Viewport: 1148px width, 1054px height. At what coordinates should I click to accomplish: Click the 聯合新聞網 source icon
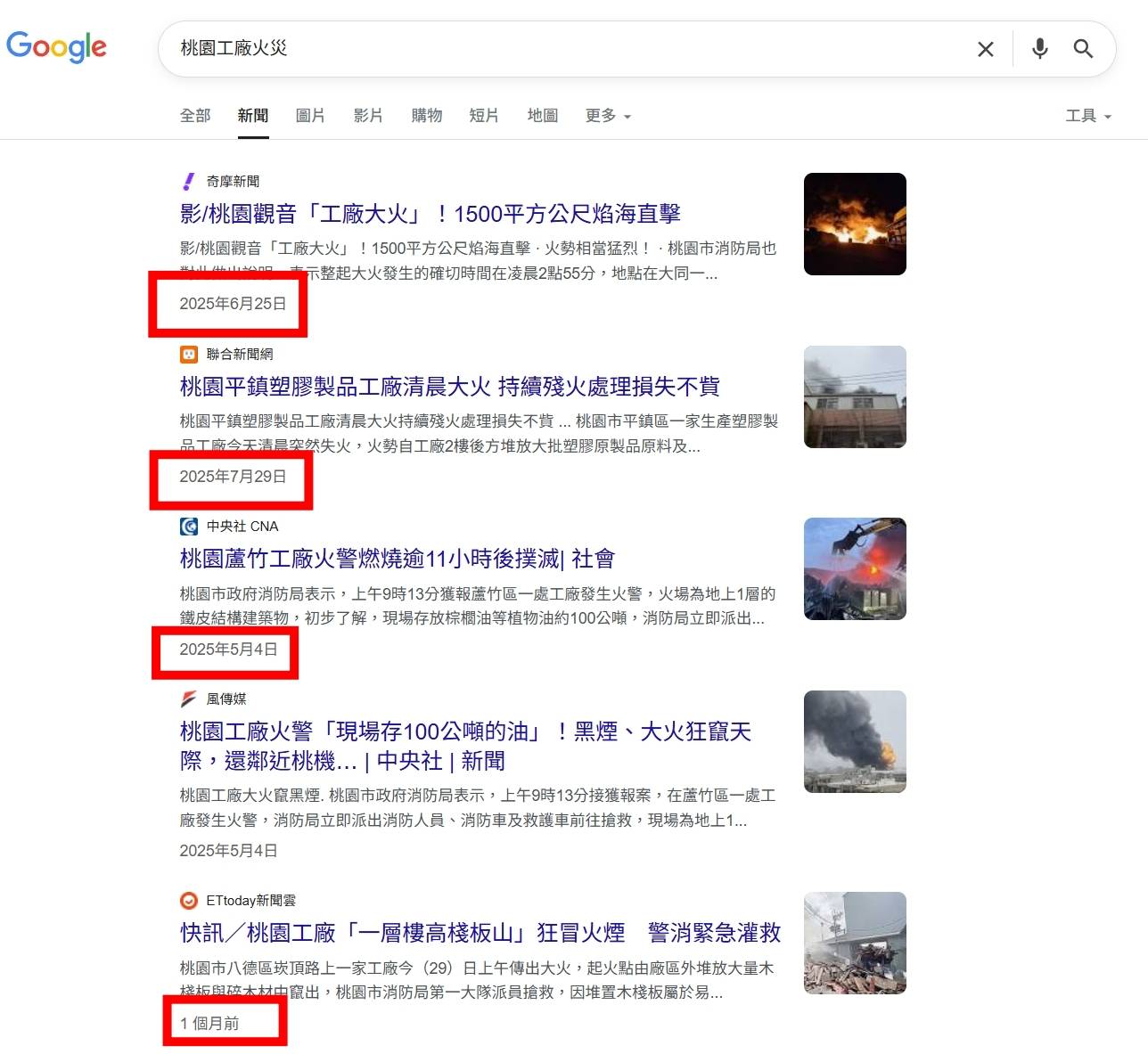pyautogui.click(x=188, y=355)
